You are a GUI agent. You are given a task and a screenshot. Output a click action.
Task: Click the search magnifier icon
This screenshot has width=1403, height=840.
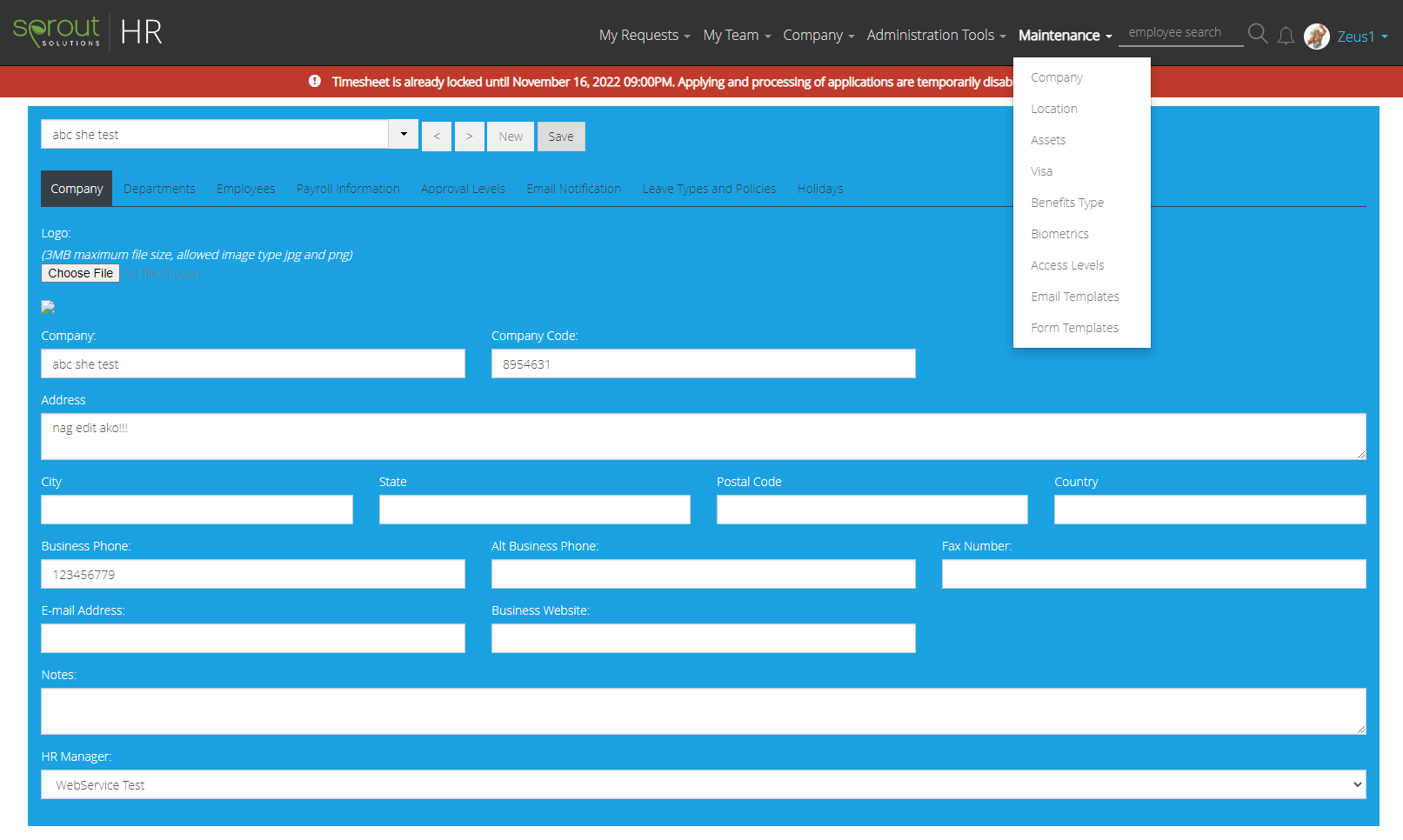[1257, 34]
